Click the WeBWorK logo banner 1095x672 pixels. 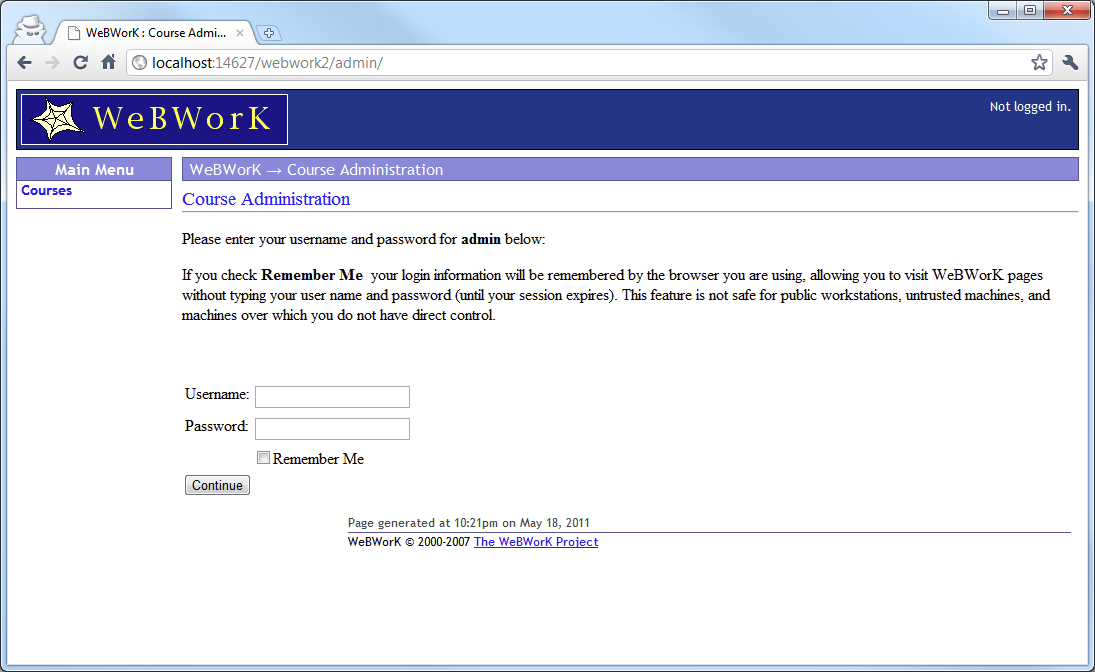coord(154,119)
